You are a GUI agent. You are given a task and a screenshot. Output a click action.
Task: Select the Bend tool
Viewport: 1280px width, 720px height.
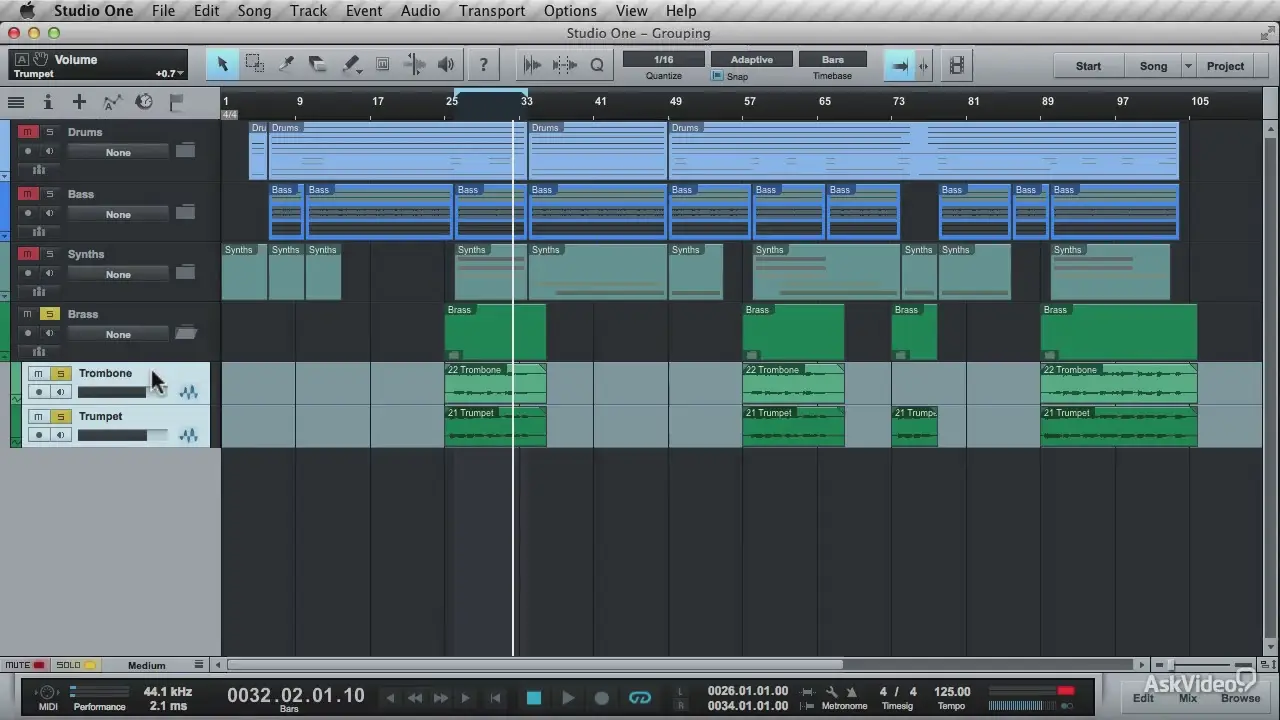(414, 65)
